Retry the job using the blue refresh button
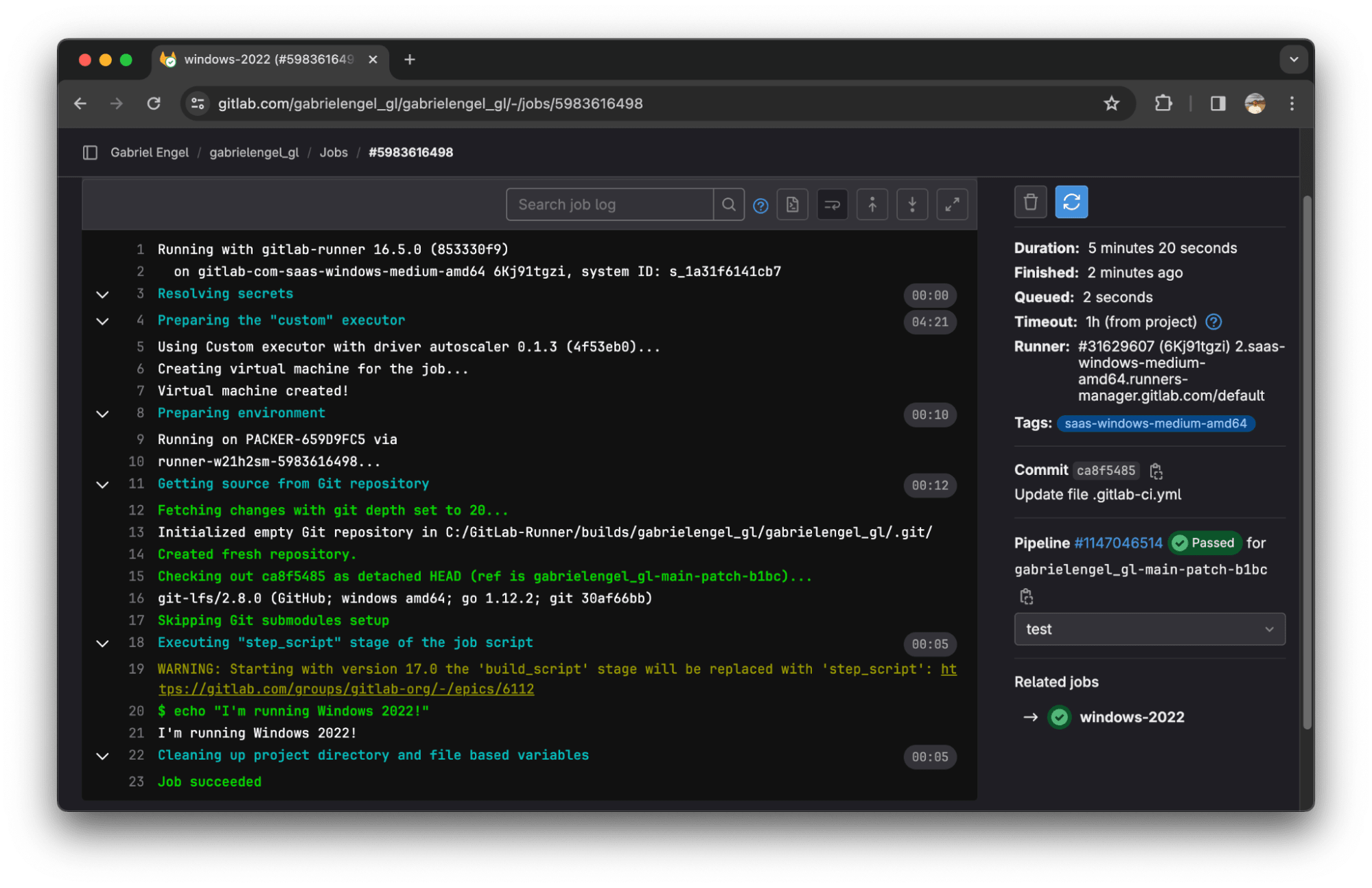Viewport: 1372px width, 888px height. [x=1071, y=201]
